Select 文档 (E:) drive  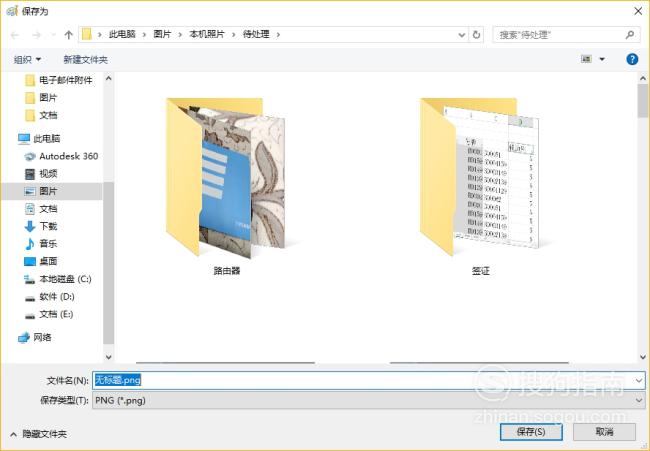[x=49, y=314]
